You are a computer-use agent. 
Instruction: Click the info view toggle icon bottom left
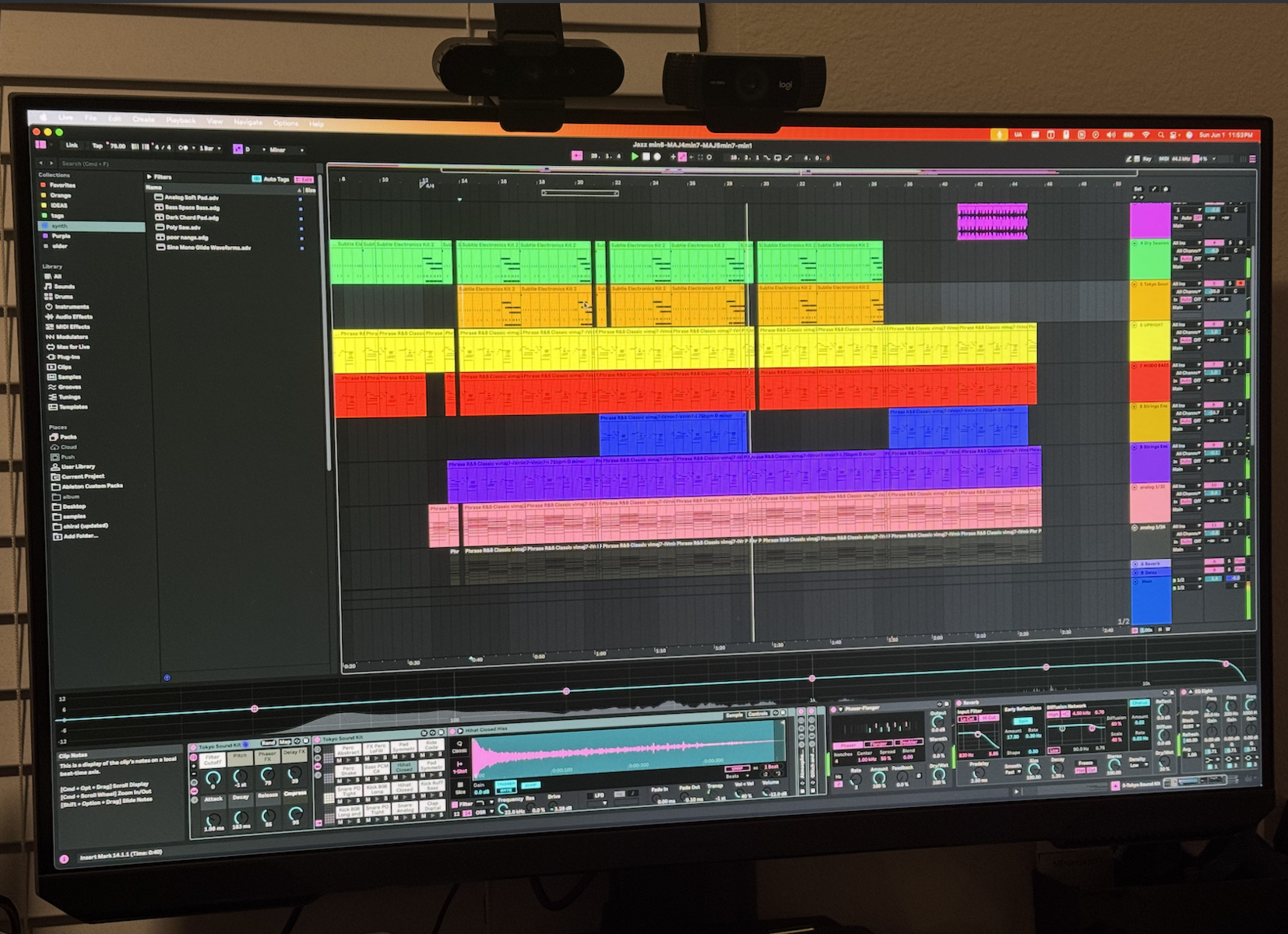pos(64,859)
